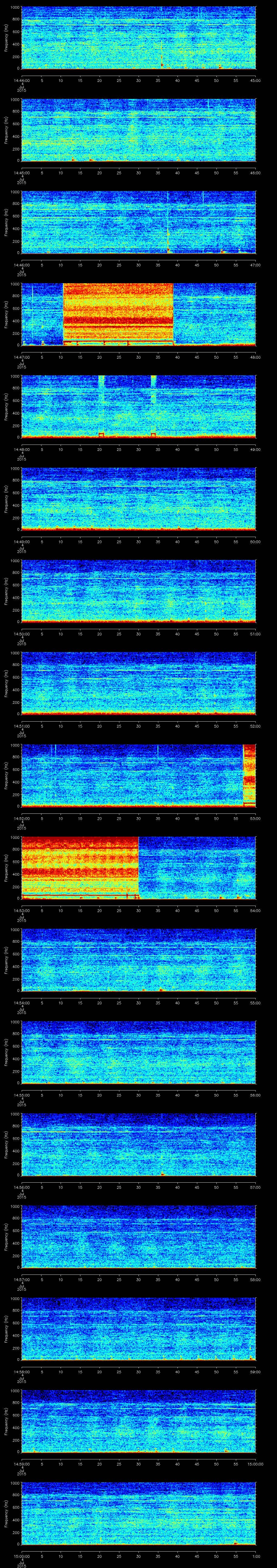The height and width of the screenshot is (1568, 277).
Task: Select the spectrogram panel starting at 14:50:00
Action: [138, 591]
